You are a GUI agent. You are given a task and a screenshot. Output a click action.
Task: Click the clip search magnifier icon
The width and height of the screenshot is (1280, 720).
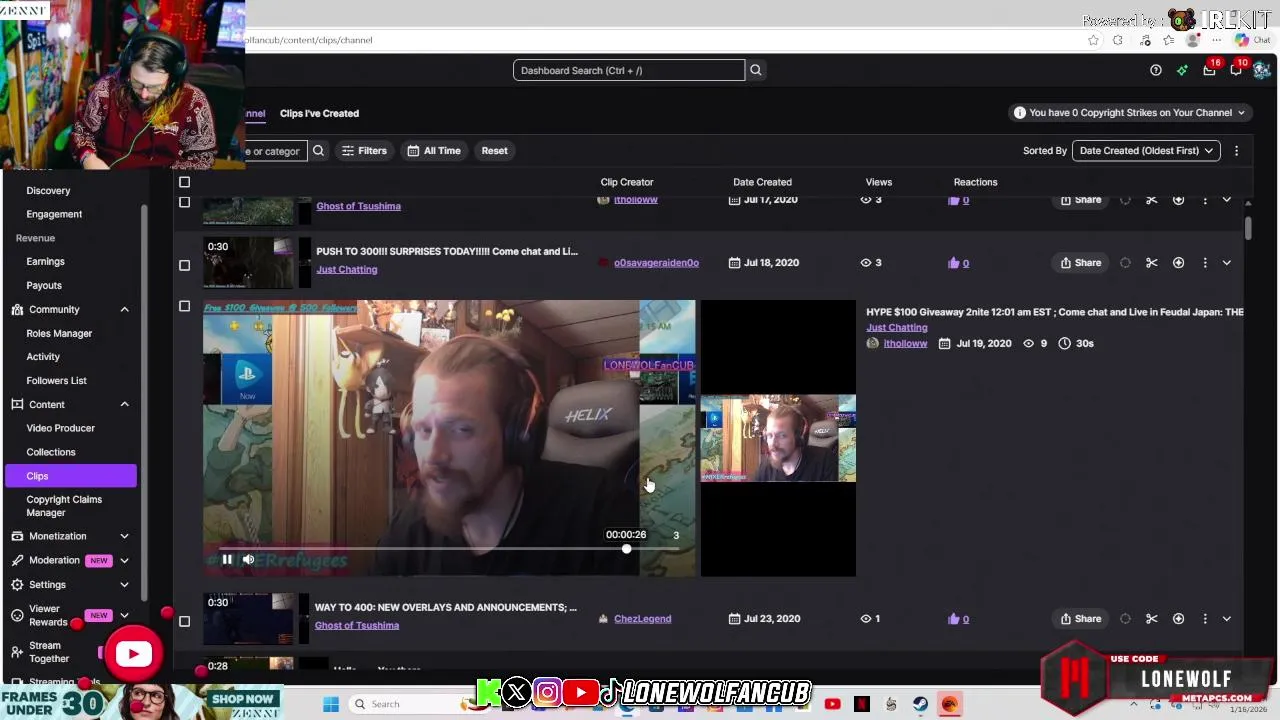coord(318,151)
